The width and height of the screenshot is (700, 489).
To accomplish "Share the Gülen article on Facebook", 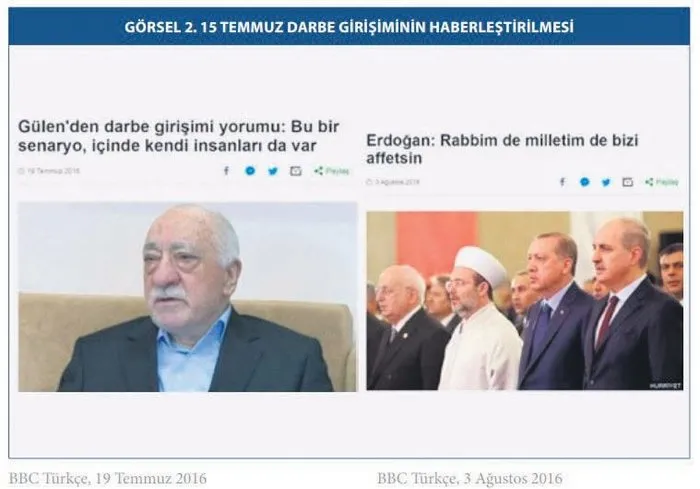I will point(226,171).
